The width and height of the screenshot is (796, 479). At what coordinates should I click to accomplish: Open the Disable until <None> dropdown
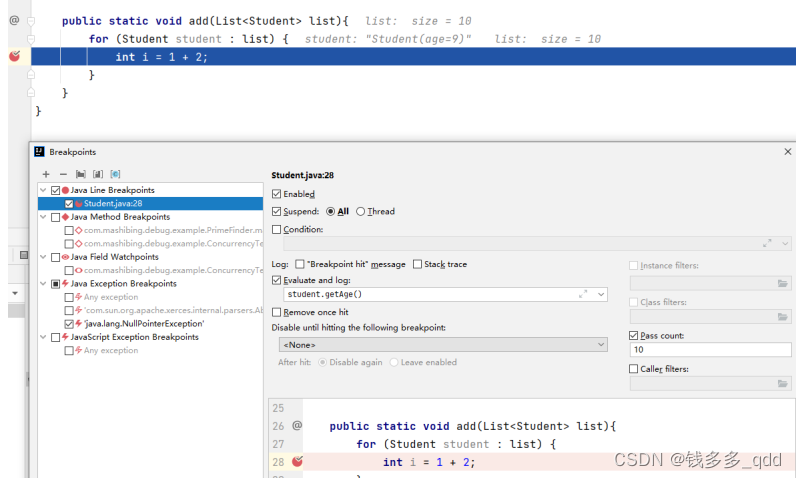(x=443, y=345)
